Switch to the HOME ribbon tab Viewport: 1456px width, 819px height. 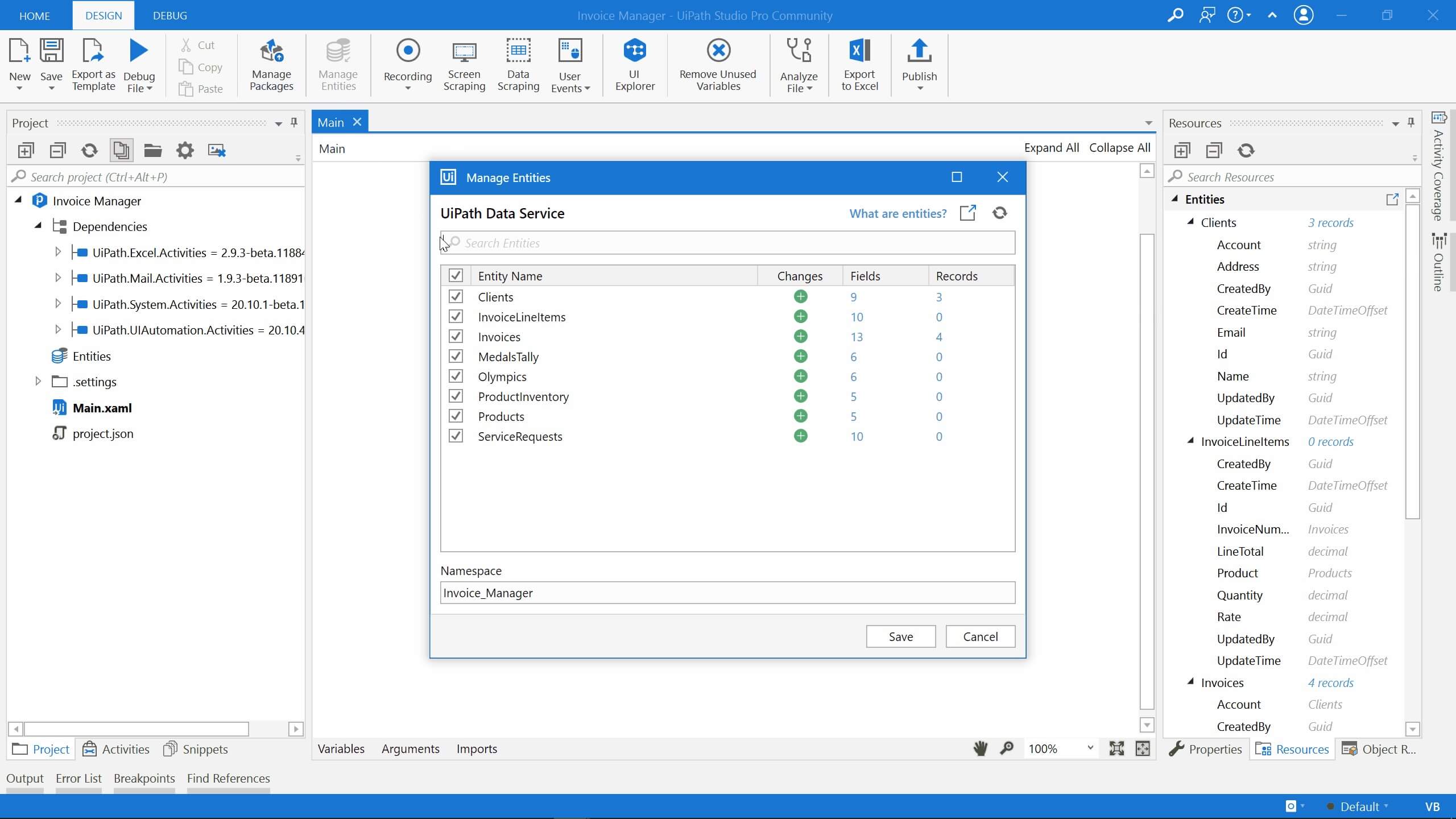tap(35, 15)
